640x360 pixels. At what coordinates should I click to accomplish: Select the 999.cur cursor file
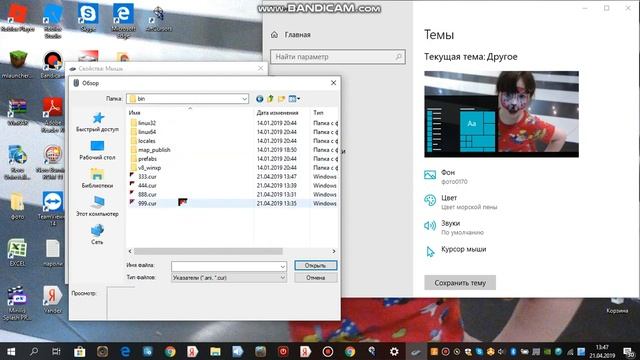tap(147, 203)
